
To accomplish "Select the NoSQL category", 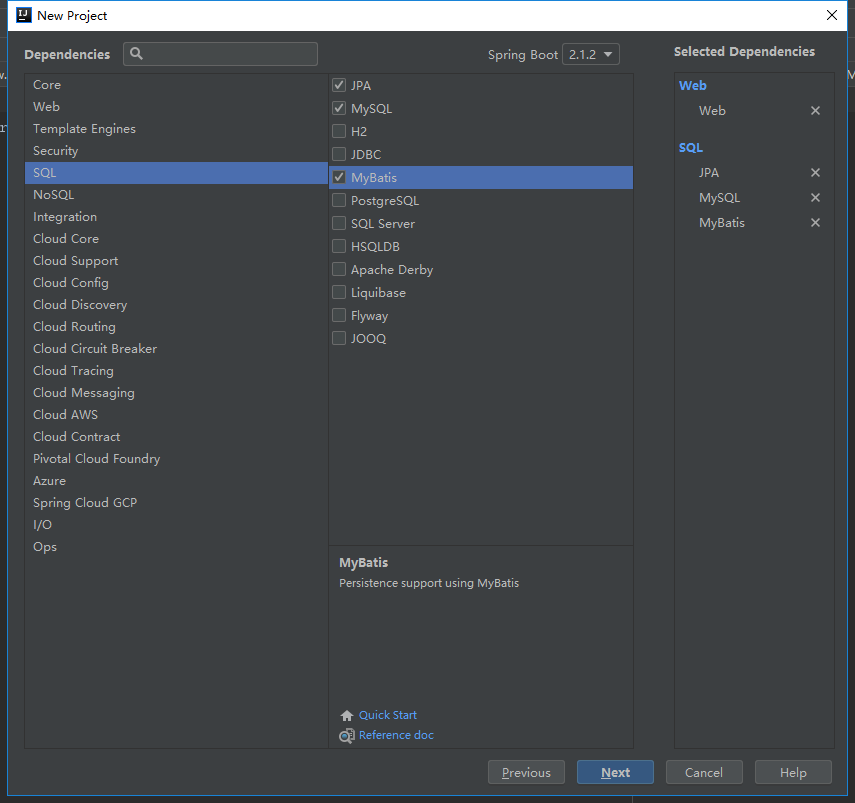I will [x=176, y=195].
